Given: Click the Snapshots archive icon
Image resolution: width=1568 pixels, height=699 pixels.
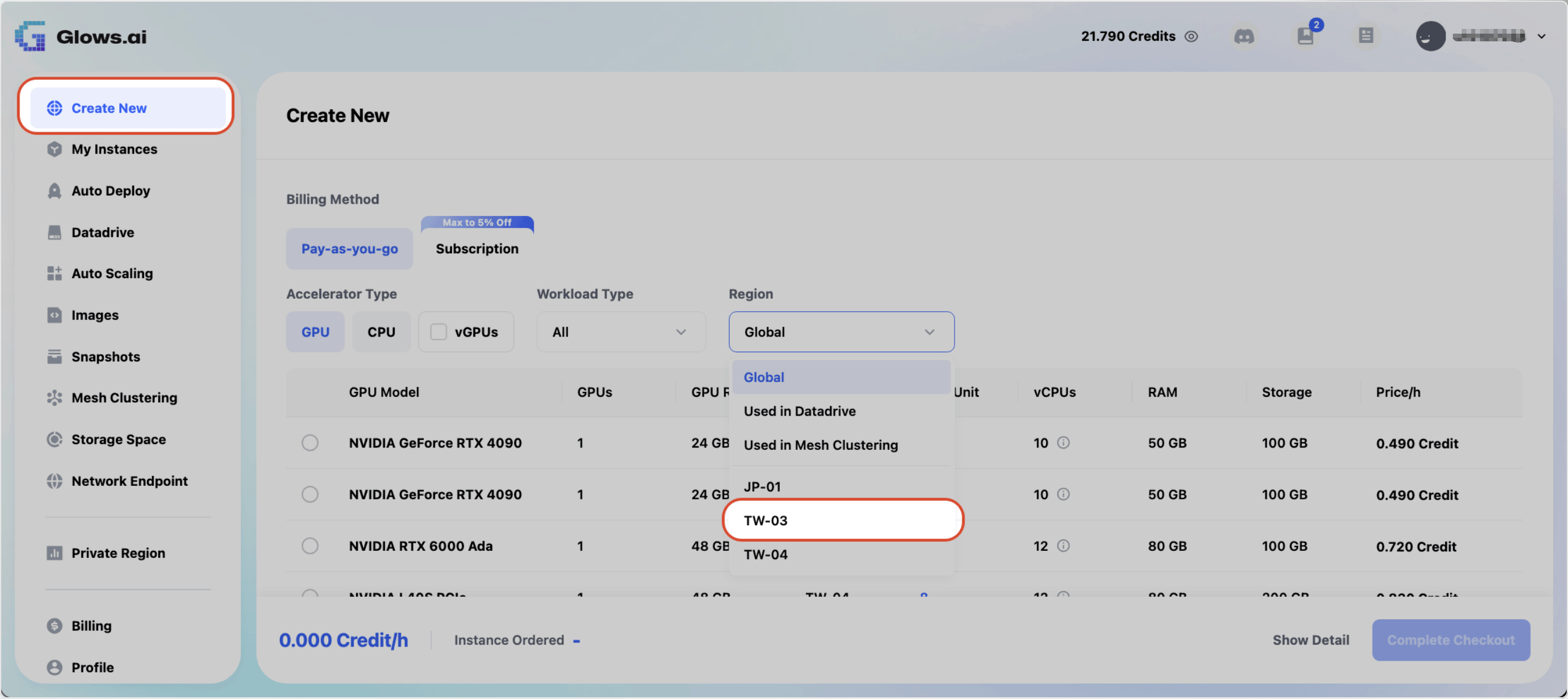Looking at the screenshot, I should (x=55, y=357).
